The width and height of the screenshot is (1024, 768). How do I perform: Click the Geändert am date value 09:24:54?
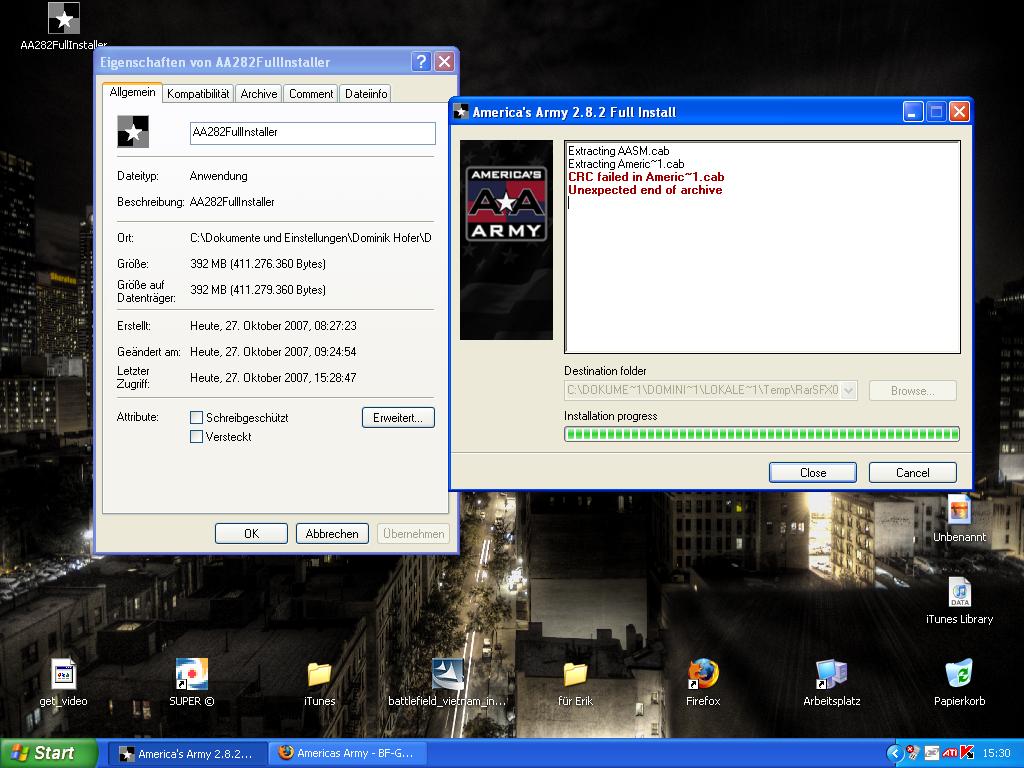click(x=274, y=352)
